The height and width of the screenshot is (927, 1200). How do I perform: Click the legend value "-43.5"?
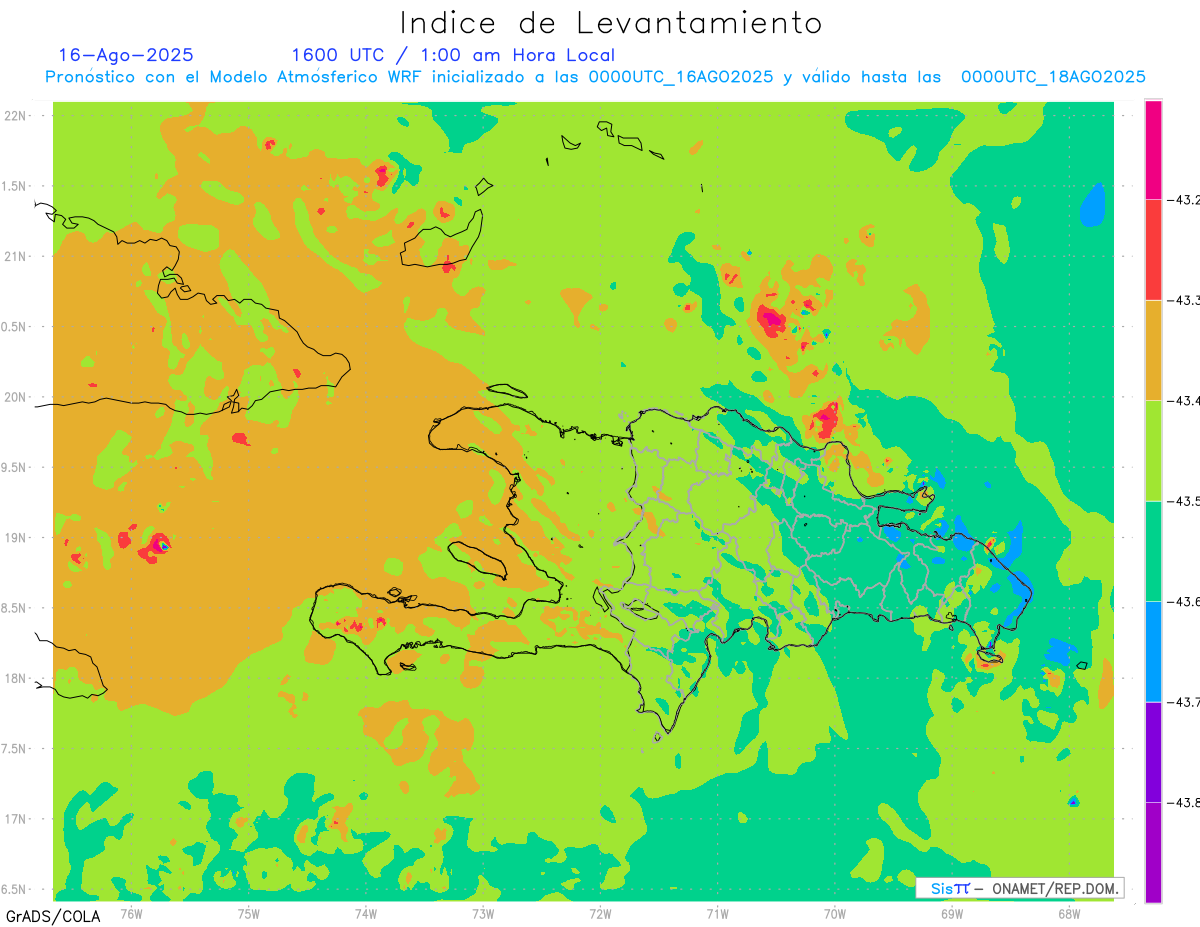pos(1182,501)
